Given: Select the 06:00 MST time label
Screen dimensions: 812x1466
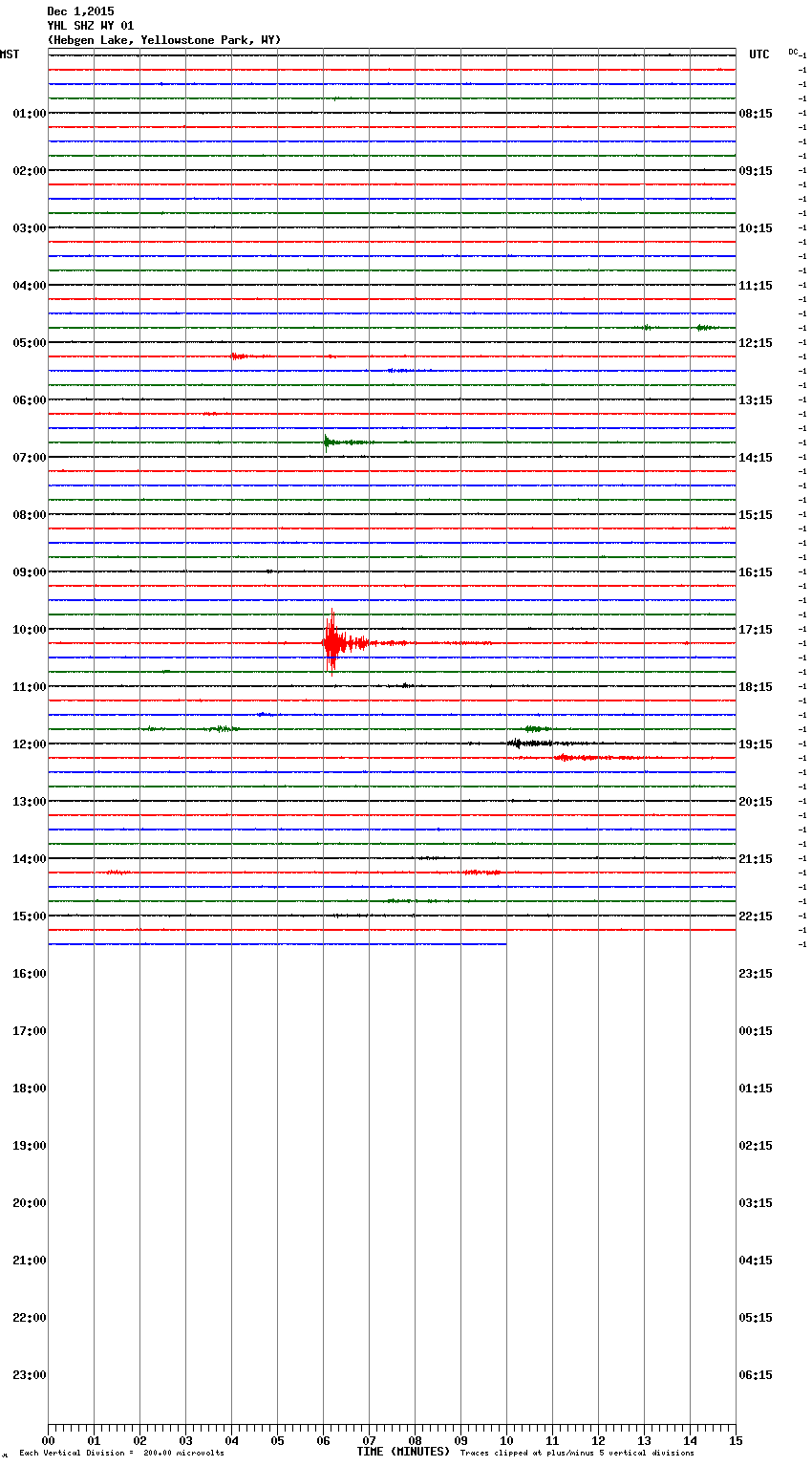Looking at the screenshot, I should tap(30, 400).
